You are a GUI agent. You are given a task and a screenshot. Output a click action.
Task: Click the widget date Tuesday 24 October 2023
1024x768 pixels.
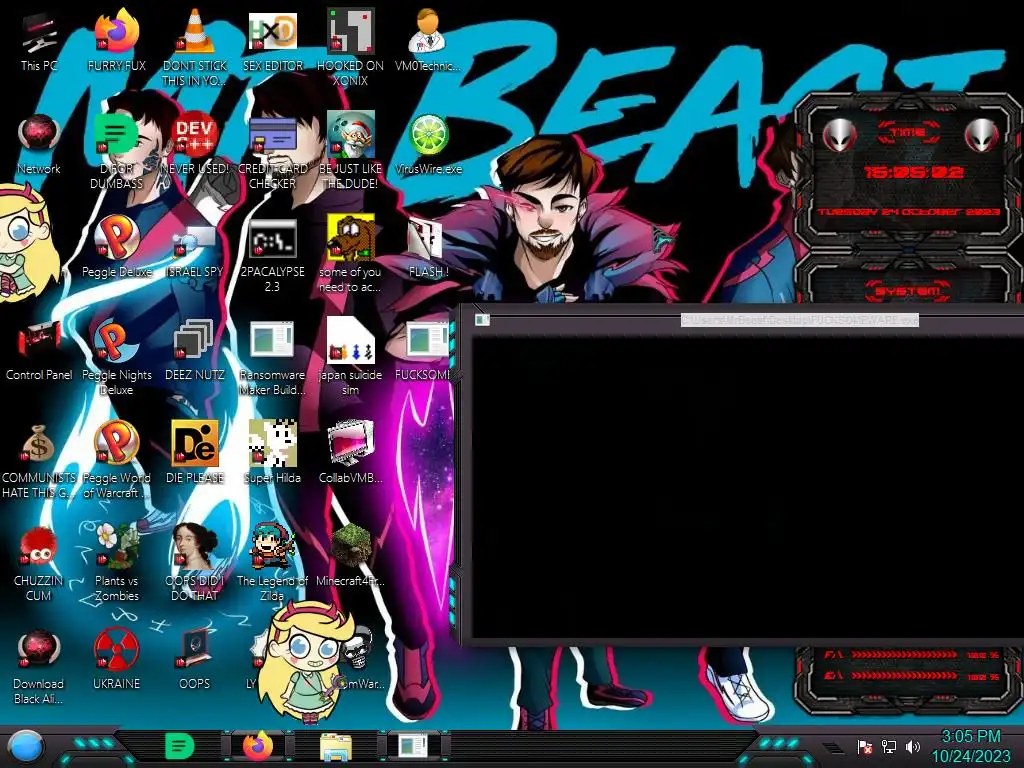point(908,212)
